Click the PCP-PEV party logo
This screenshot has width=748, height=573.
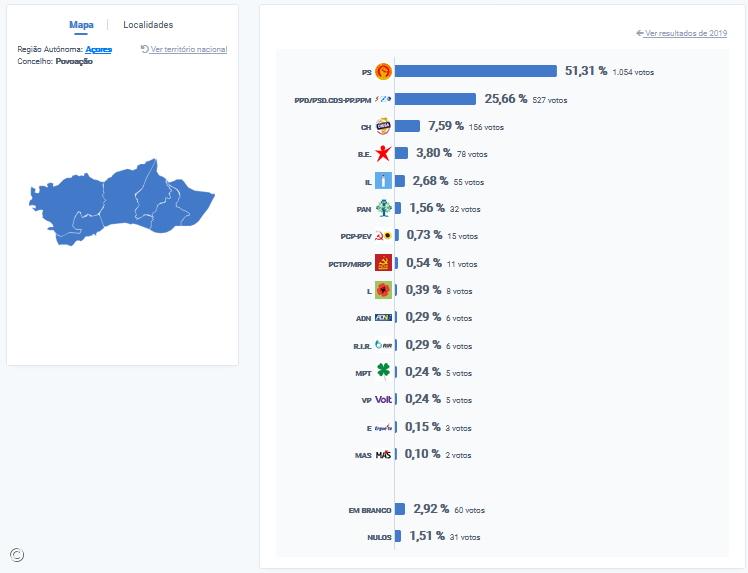coord(382,236)
